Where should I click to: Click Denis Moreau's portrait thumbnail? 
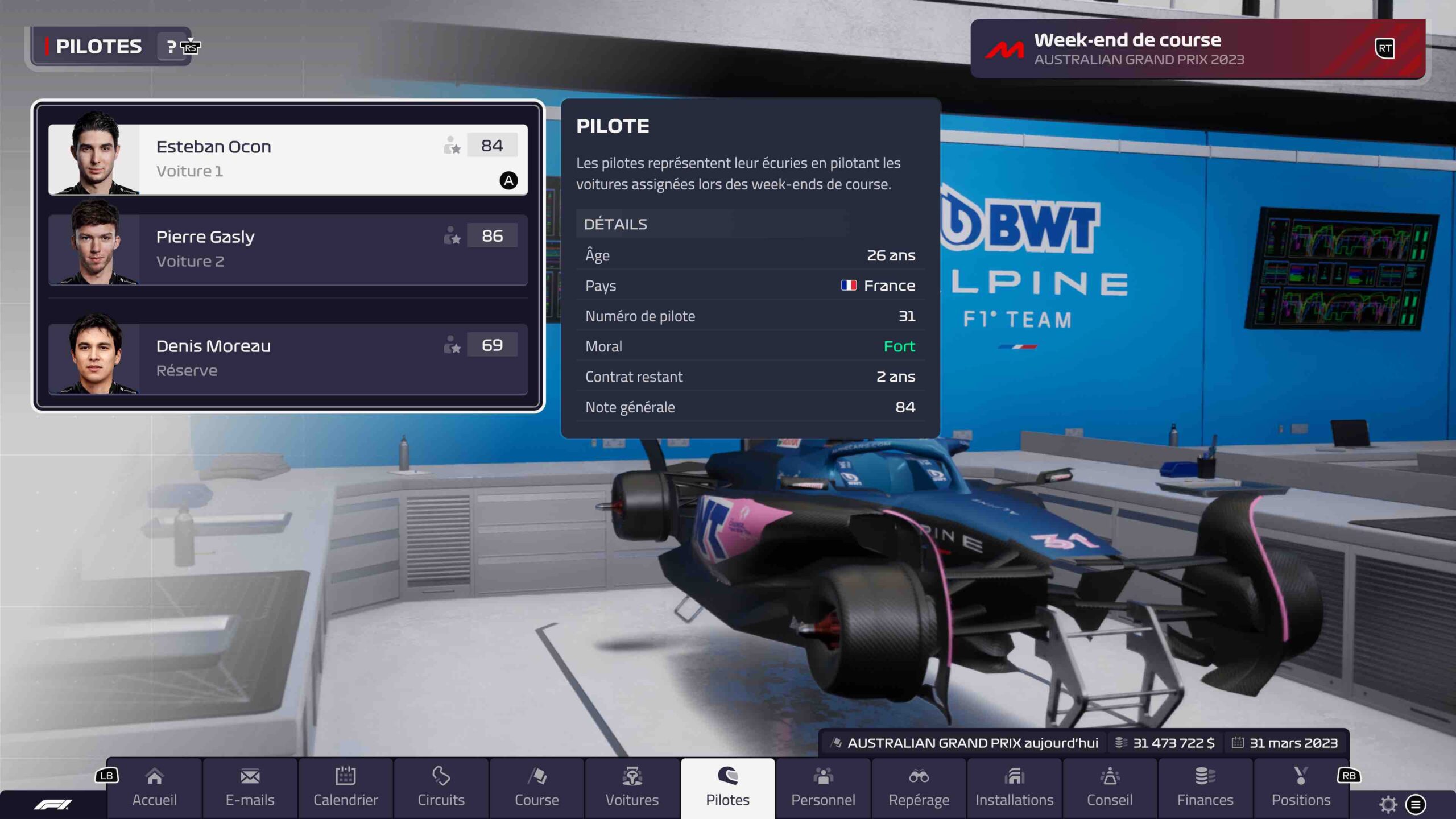coord(94,354)
